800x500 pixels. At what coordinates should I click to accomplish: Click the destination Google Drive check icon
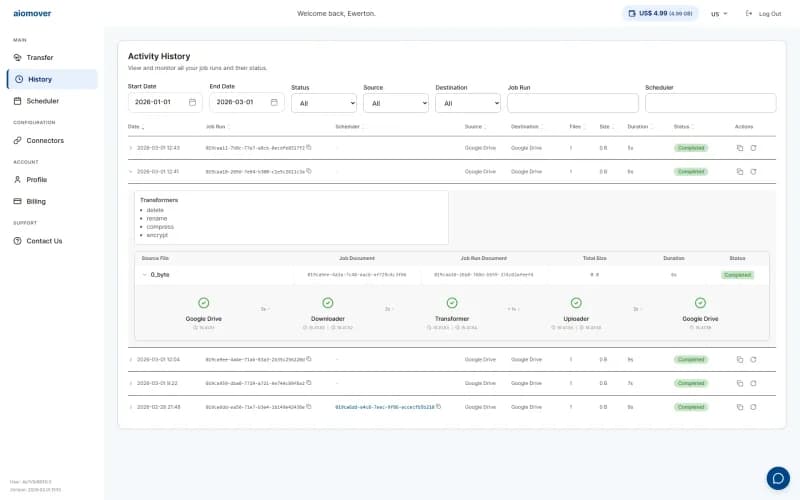coord(700,303)
